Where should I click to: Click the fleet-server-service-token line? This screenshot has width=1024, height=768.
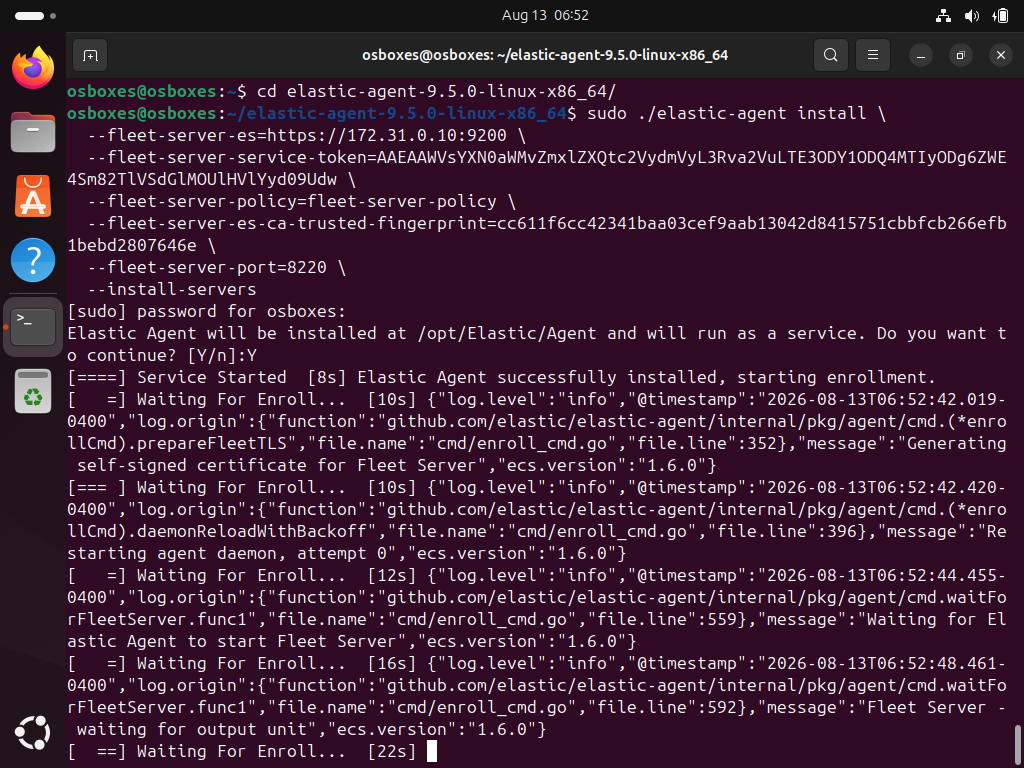(537, 168)
